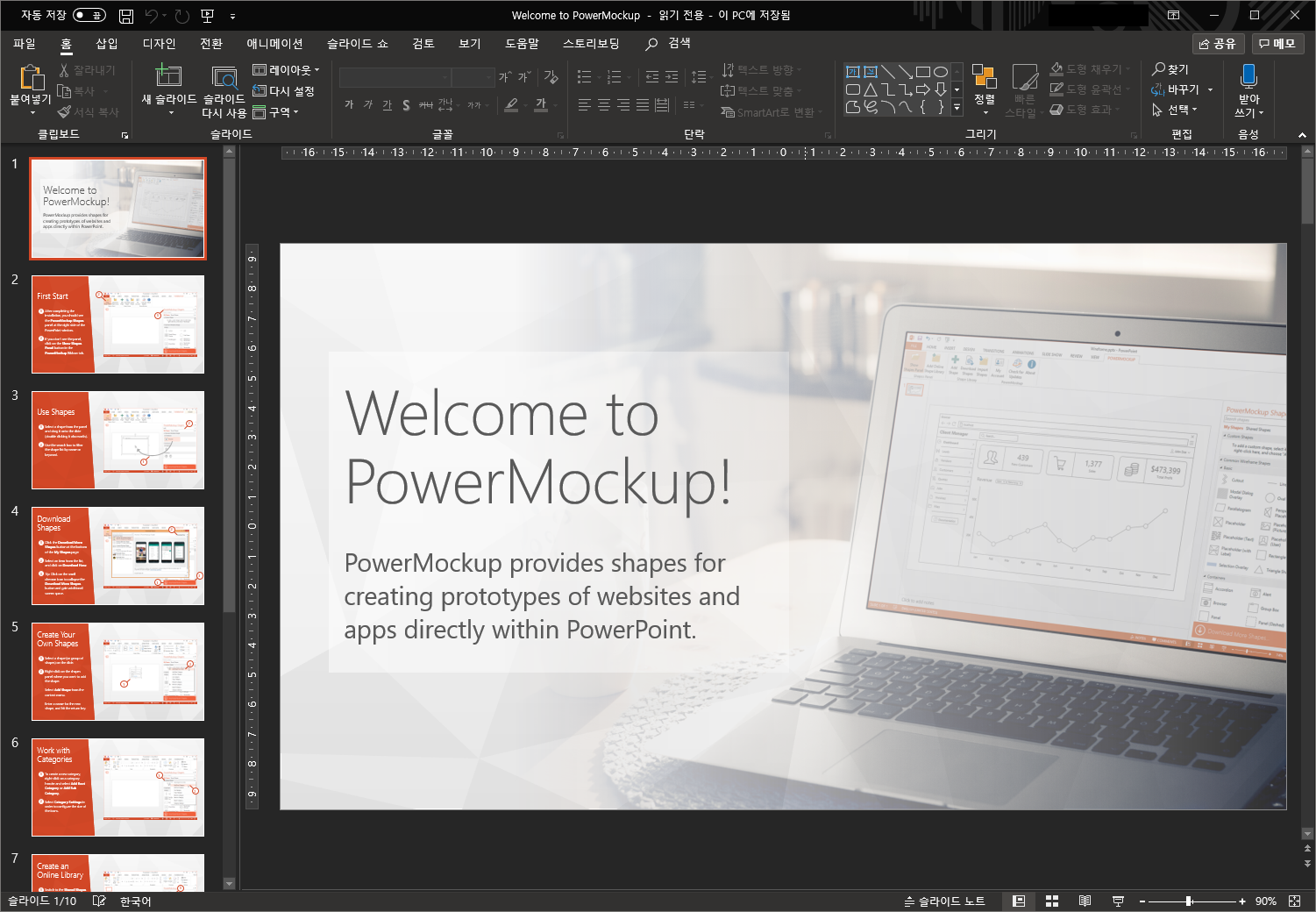Open the Layout (레이아웃) dropdown
The width and height of the screenshot is (1316, 912).
[287, 69]
